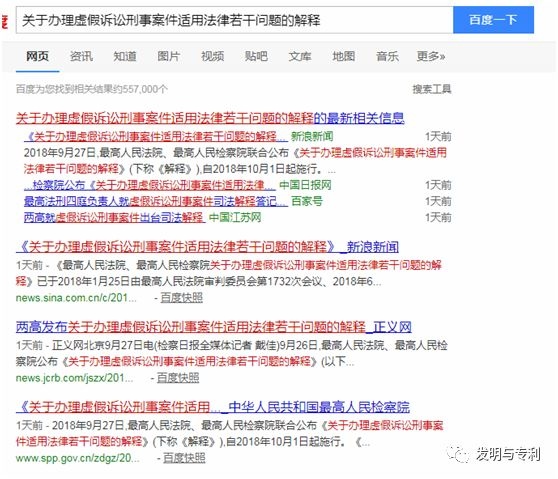The width and height of the screenshot is (558, 479).
Task: Switch to the 图片 tab
Action: point(169,56)
